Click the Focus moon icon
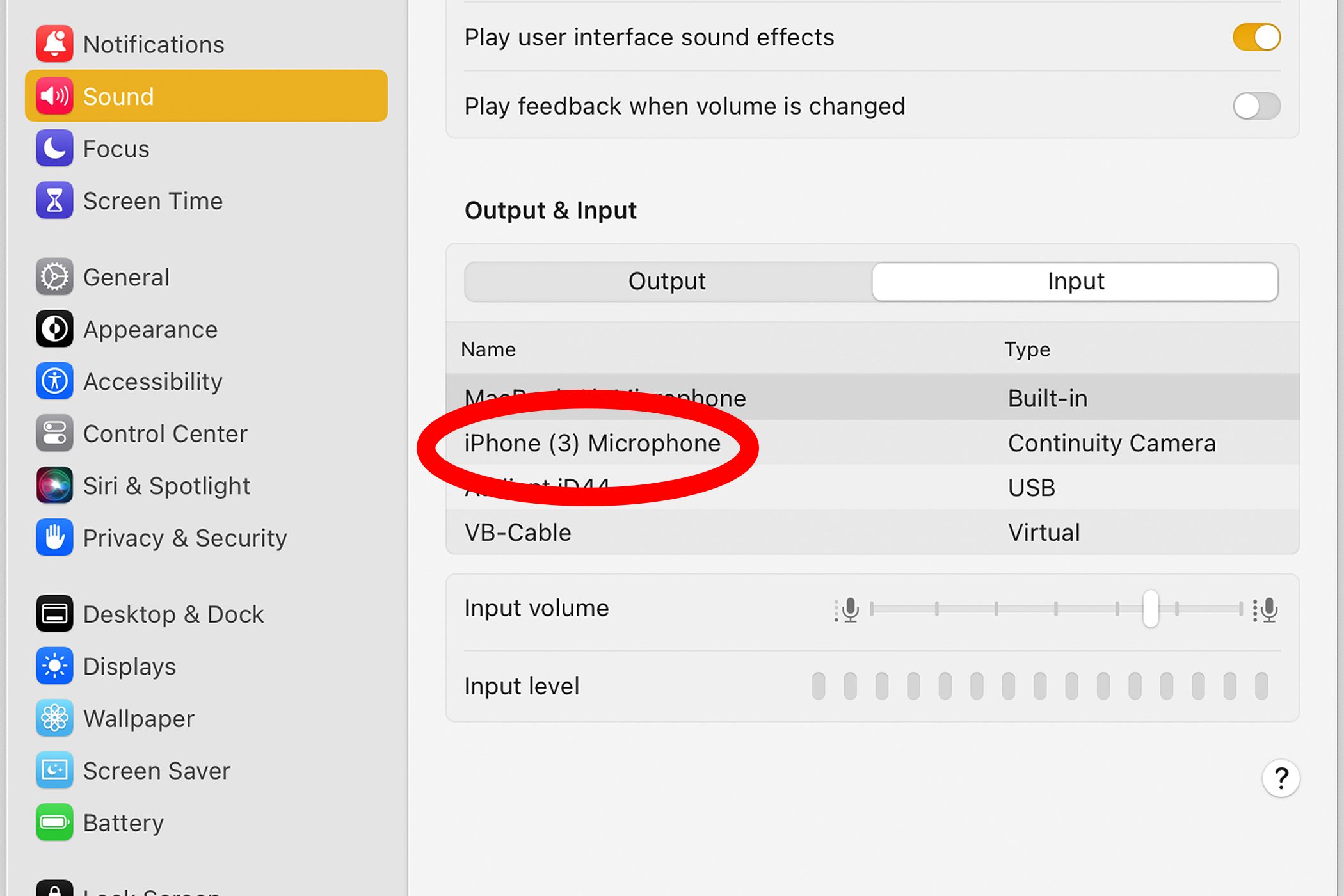 tap(54, 148)
